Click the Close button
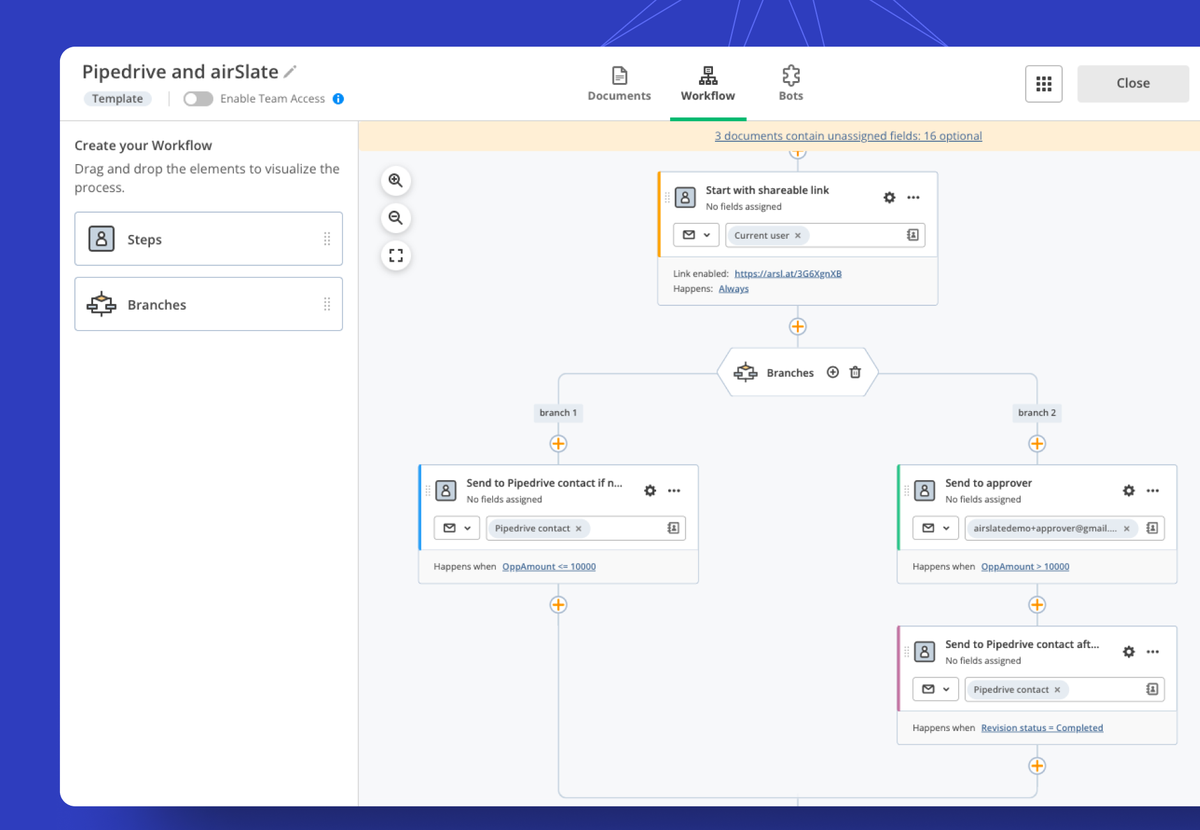 [x=1133, y=84]
